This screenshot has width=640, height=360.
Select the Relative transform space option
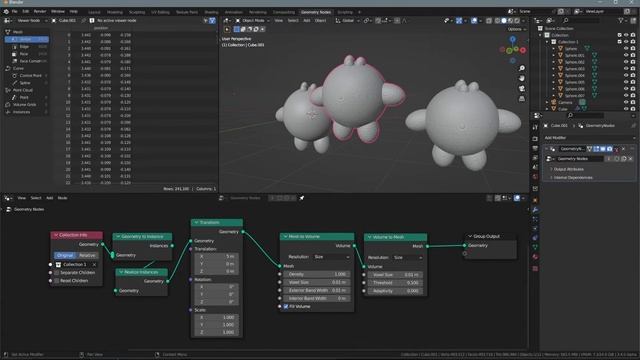coord(87,255)
